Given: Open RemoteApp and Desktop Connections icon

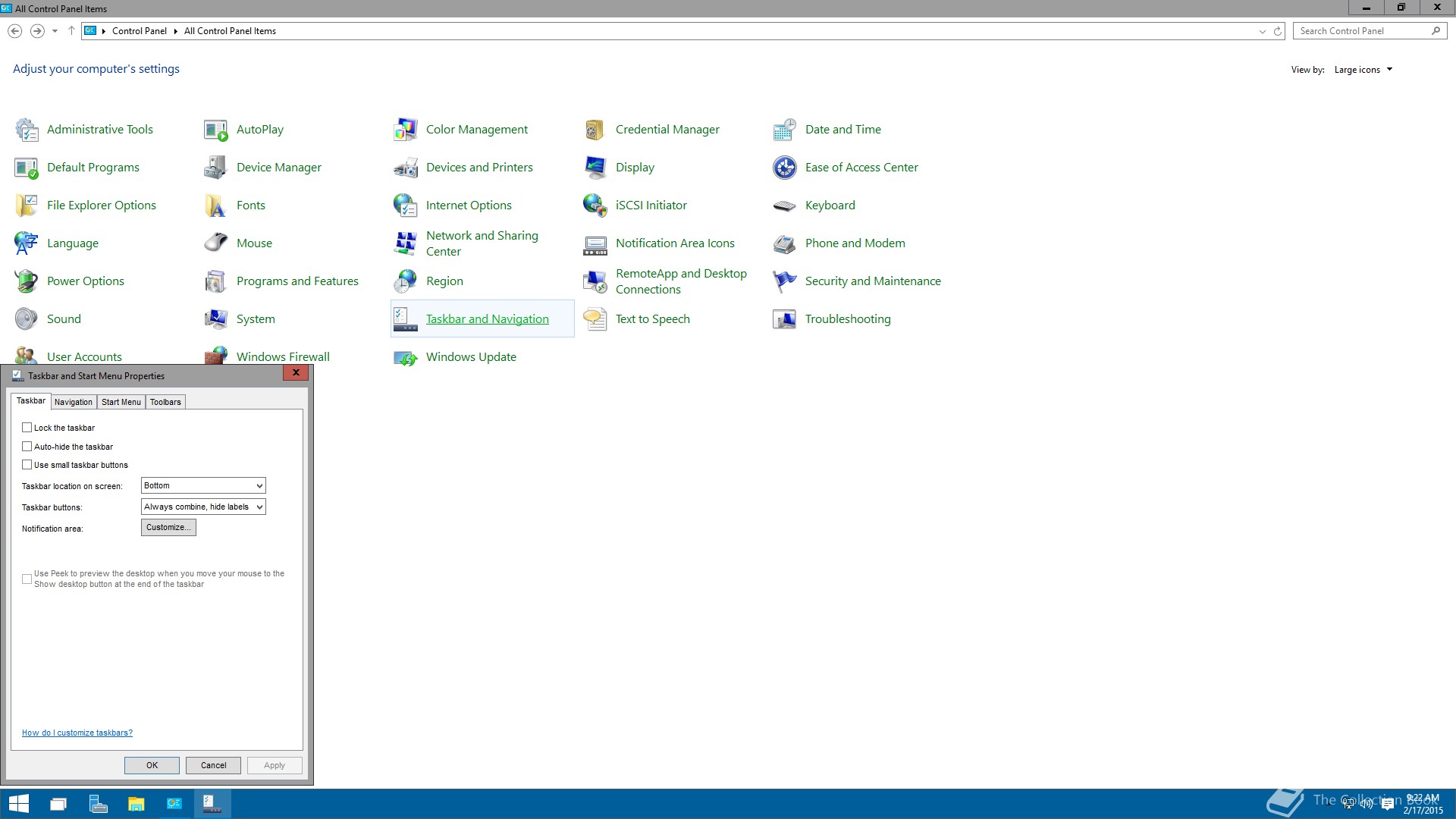Looking at the screenshot, I should click(595, 281).
